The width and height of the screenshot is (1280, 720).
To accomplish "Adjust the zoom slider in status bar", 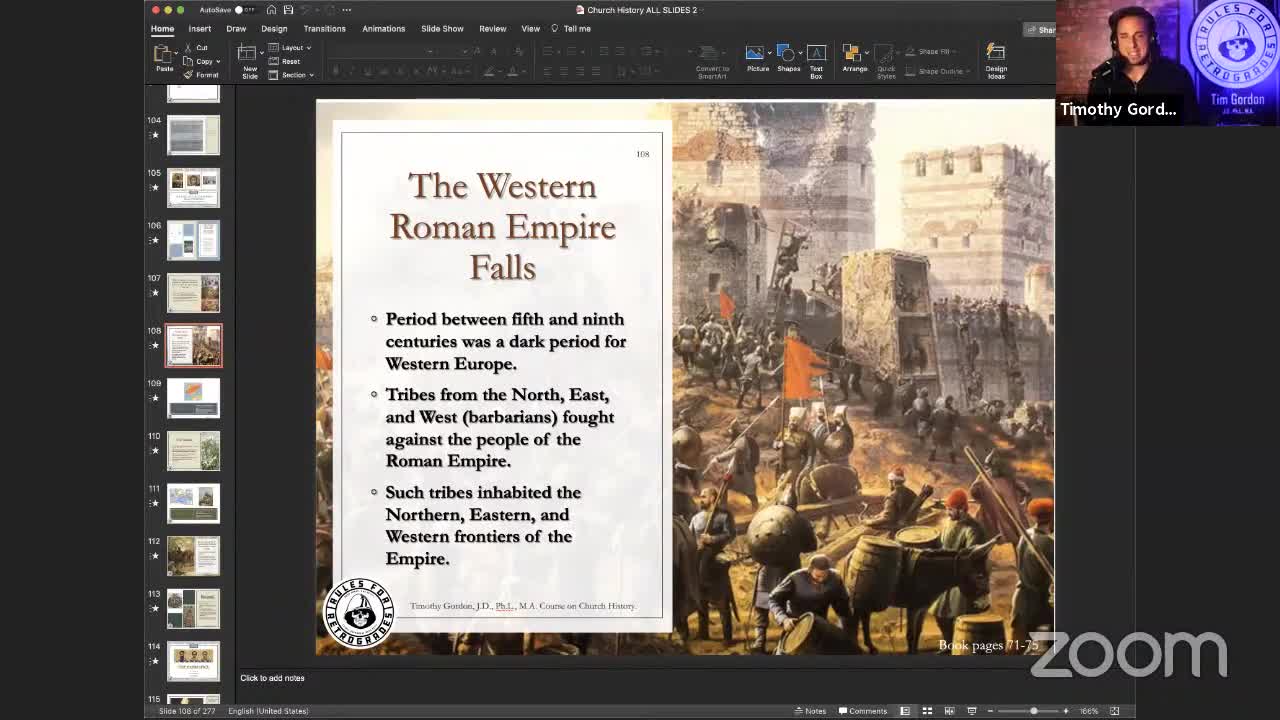I will [1033, 711].
